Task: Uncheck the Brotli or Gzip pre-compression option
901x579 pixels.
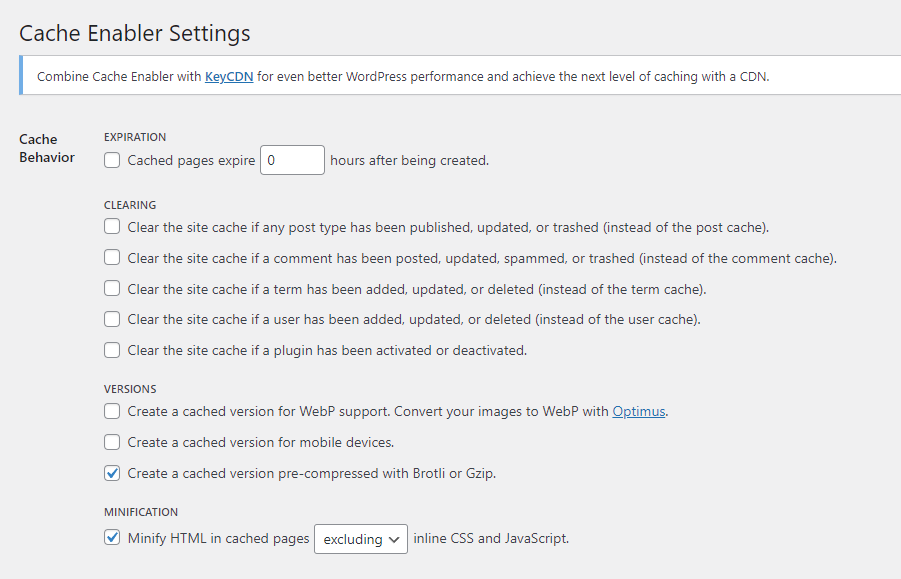Action: (112, 473)
